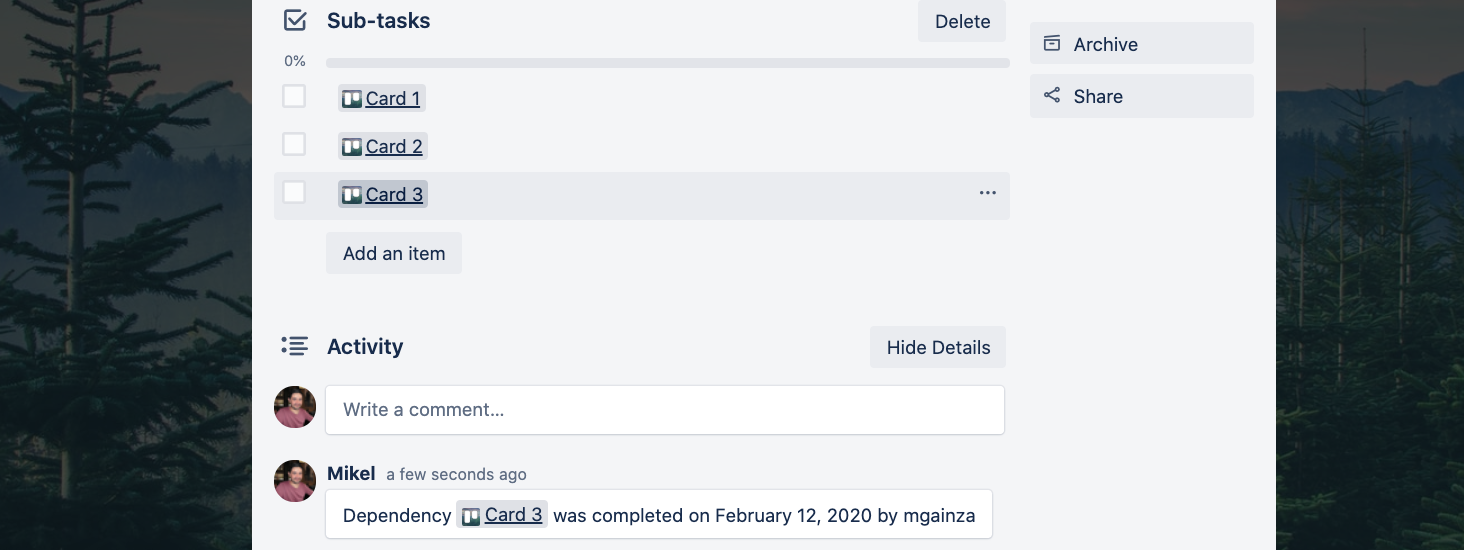
Task: Check the Card 3 checkbox
Action: 294,192
